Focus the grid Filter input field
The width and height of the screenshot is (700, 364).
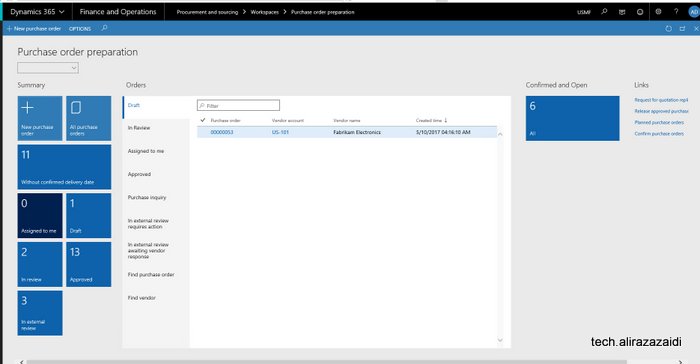238,105
